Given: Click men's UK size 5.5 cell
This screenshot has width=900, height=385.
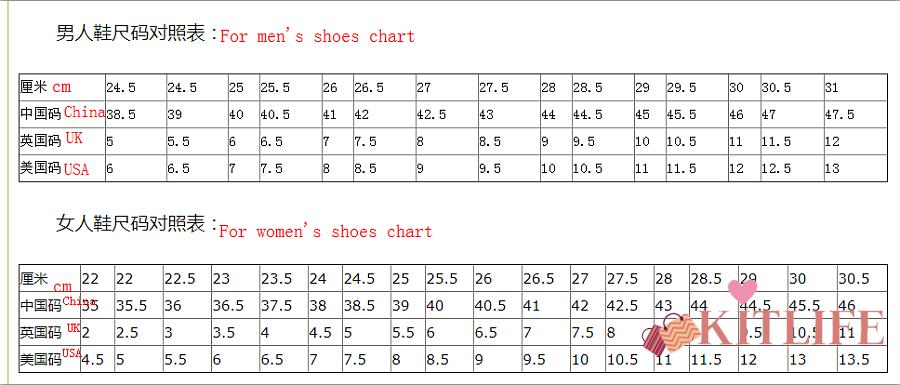Looking at the screenshot, I should 197,141.
